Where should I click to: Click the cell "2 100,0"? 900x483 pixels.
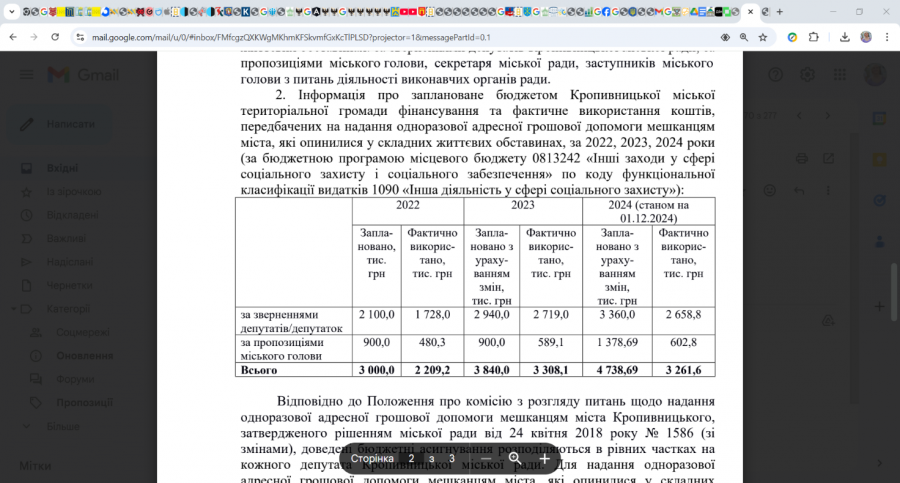click(x=377, y=315)
